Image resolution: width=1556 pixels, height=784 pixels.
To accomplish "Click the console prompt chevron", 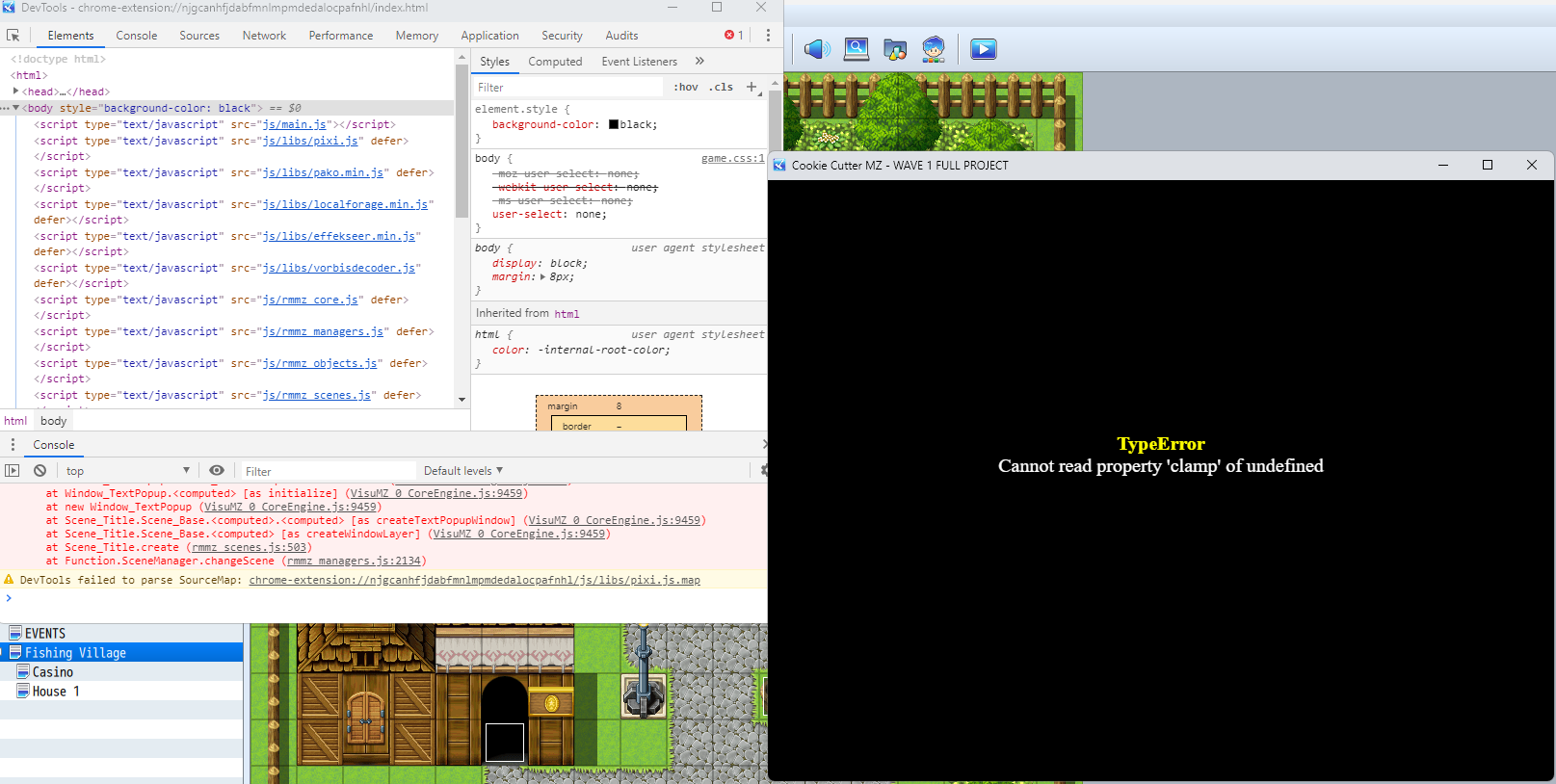I will [x=9, y=598].
